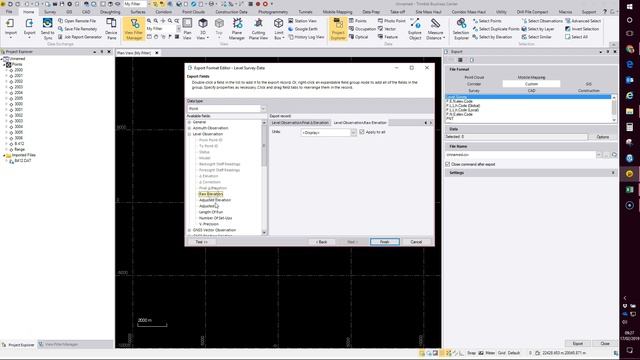
Task: Open the Optical spreadsheet
Action: point(359,37)
